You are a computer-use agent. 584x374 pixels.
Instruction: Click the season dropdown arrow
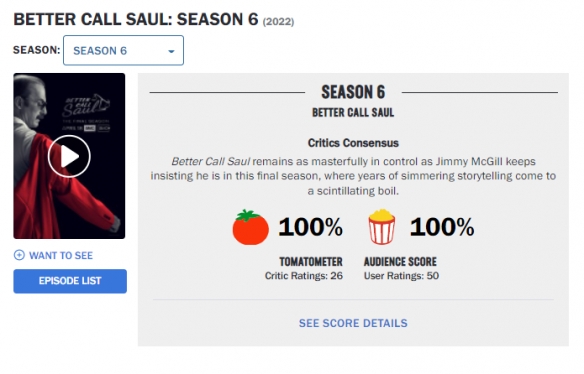coord(171,51)
